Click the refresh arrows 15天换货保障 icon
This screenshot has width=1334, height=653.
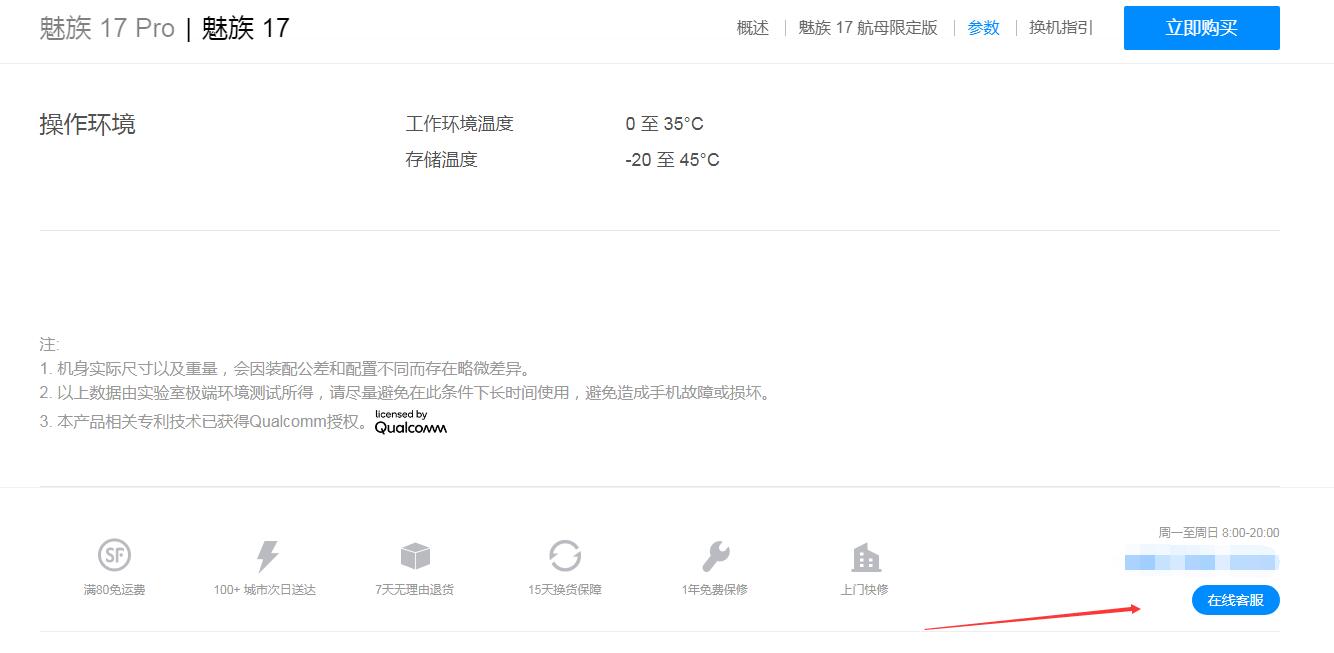(x=565, y=556)
